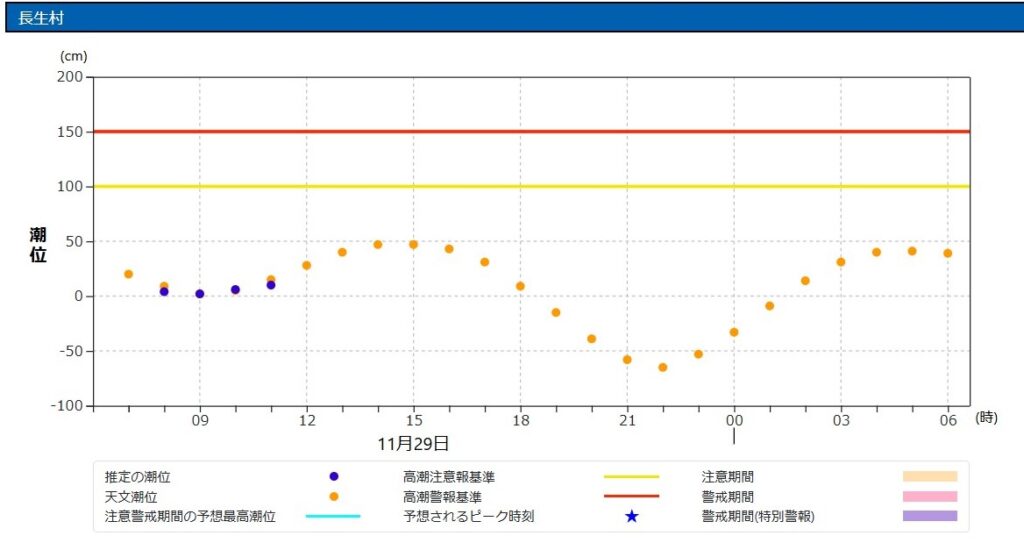Click the purple 警戒期間(特別警報) color swatch

pyautogui.click(x=930, y=516)
